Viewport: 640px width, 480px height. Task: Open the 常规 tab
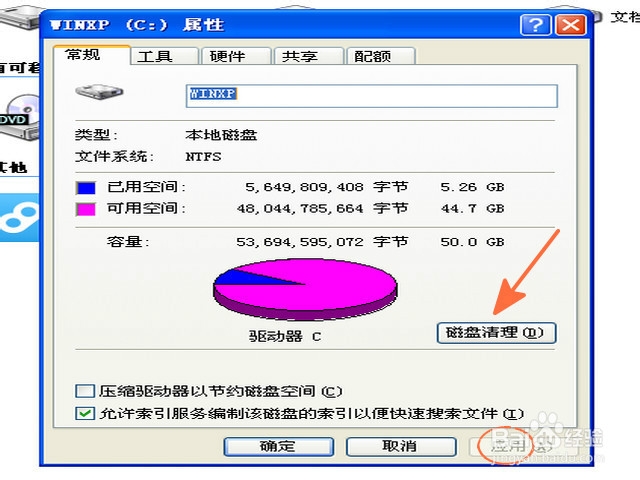point(92,55)
